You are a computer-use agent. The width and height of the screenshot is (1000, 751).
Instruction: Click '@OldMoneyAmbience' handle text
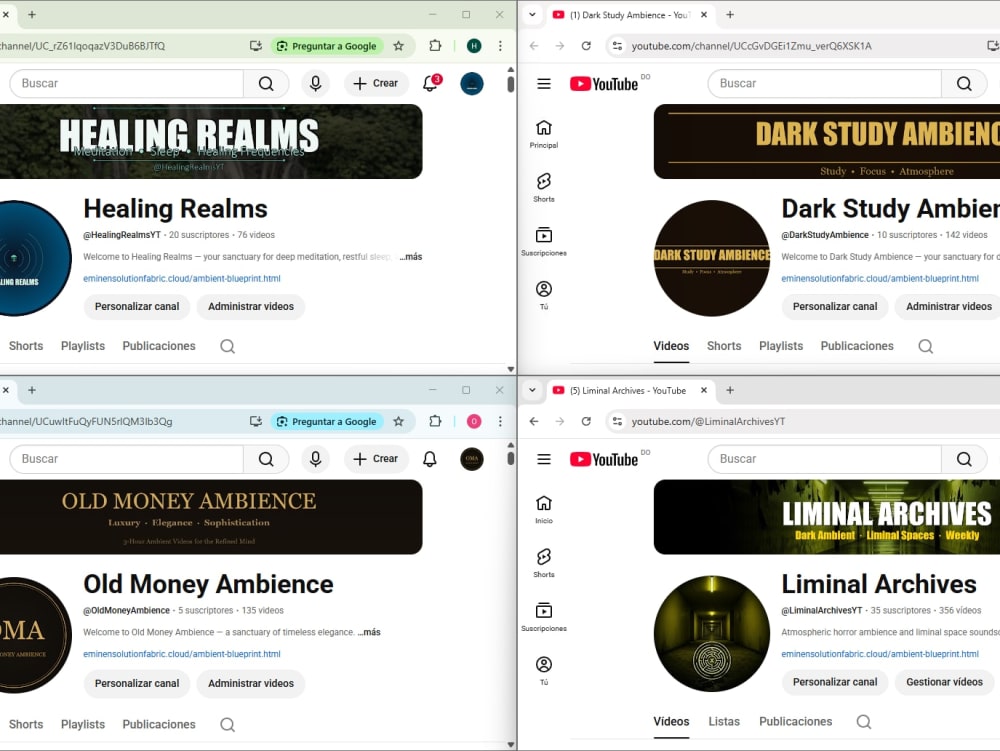tap(126, 611)
